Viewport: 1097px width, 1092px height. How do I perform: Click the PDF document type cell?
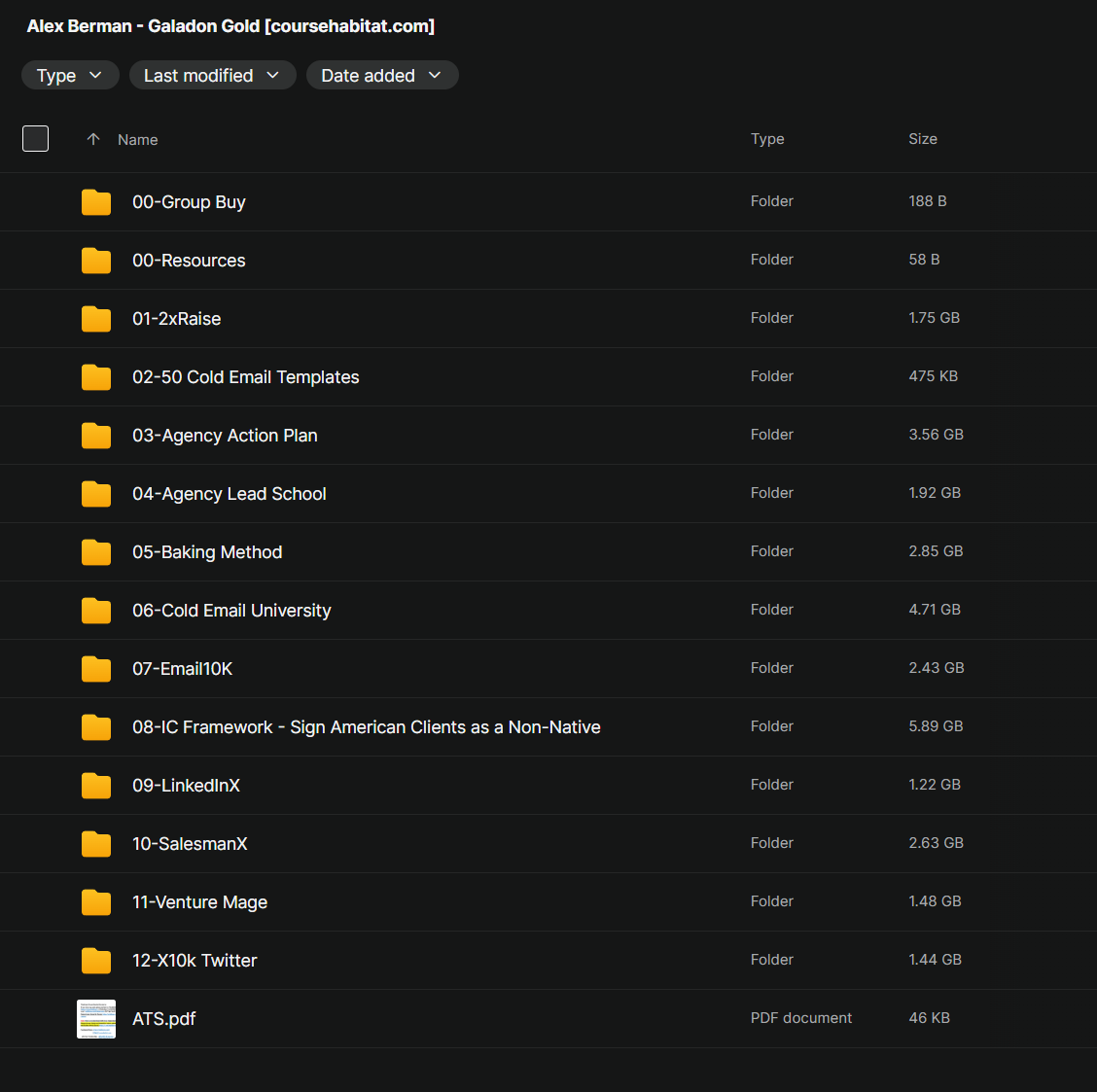coord(801,1018)
